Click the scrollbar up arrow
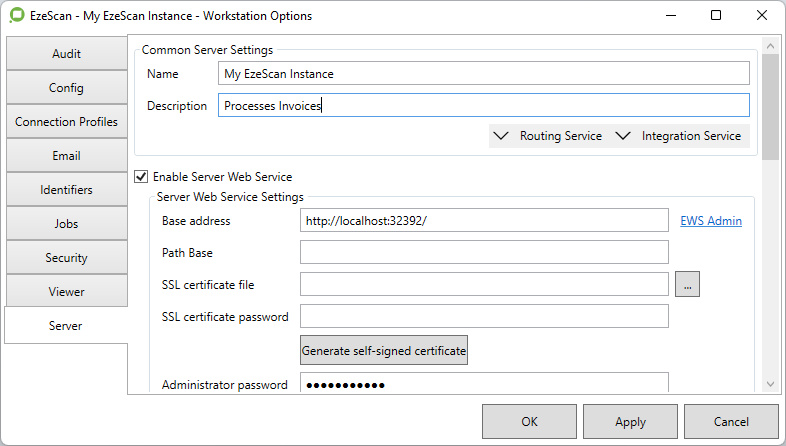Viewport: 786px width, 446px height. click(x=770, y=46)
